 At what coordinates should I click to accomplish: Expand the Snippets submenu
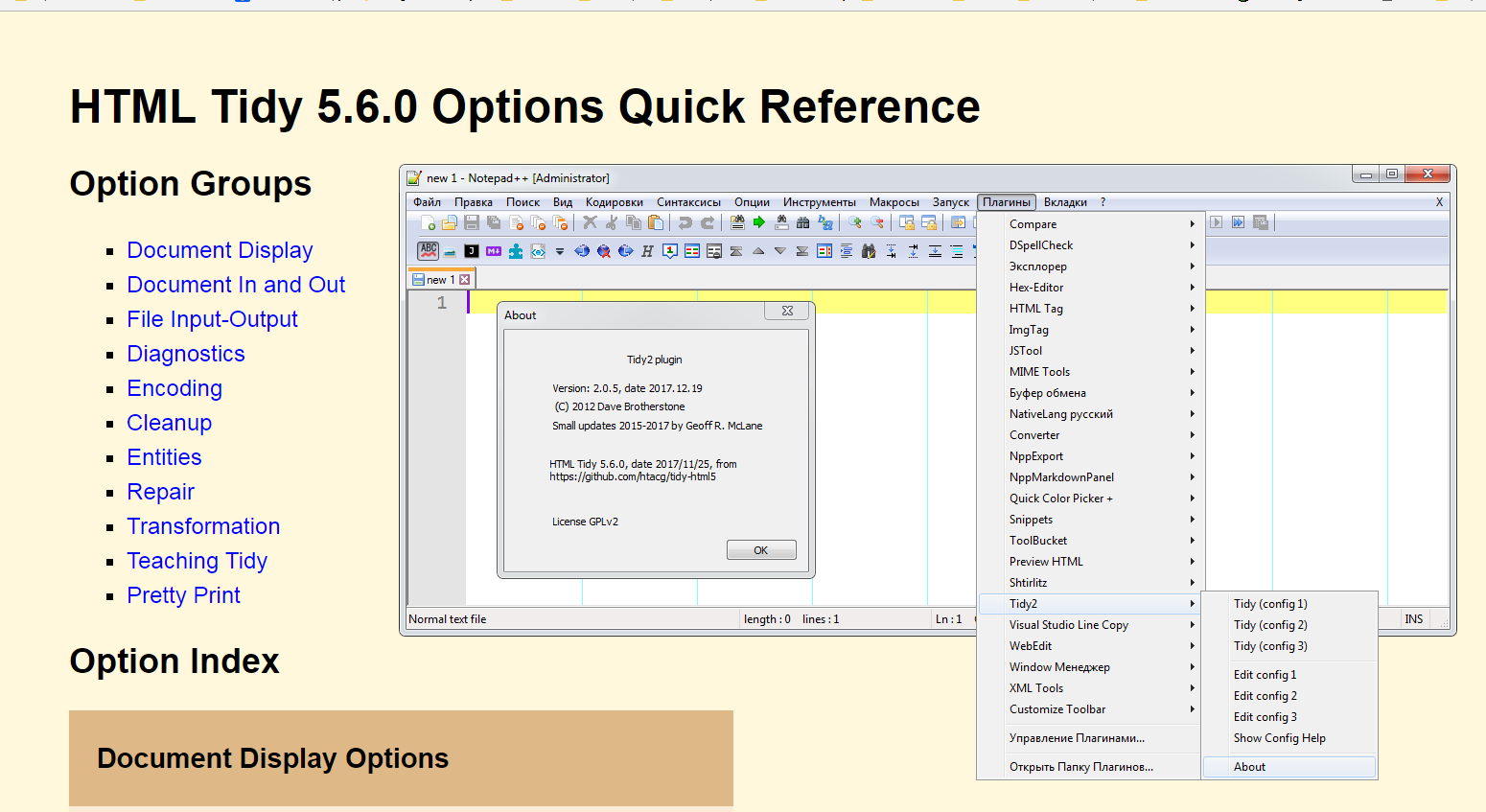point(1089,520)
